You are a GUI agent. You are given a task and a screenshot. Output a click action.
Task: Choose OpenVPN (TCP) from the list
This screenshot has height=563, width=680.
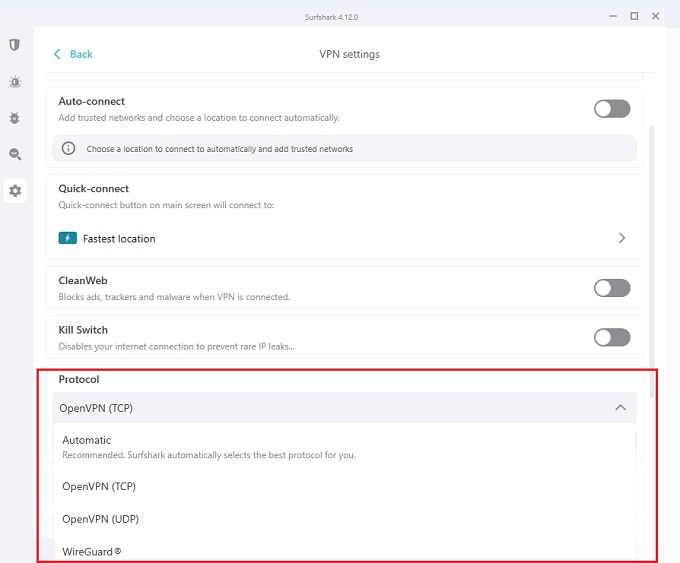pyautogui.click(x=344, y=486)
